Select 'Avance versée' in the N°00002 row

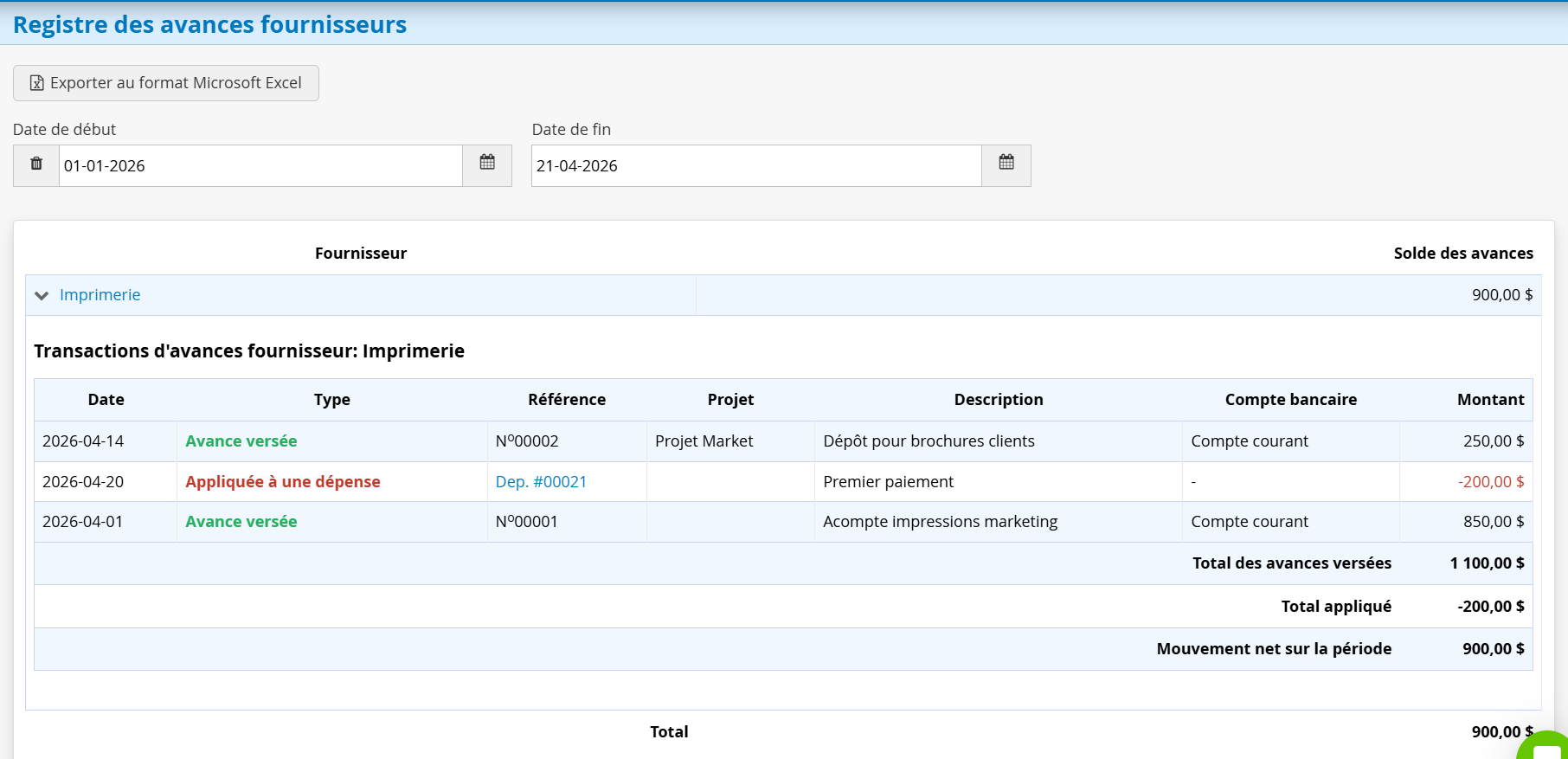click(241, 441)
